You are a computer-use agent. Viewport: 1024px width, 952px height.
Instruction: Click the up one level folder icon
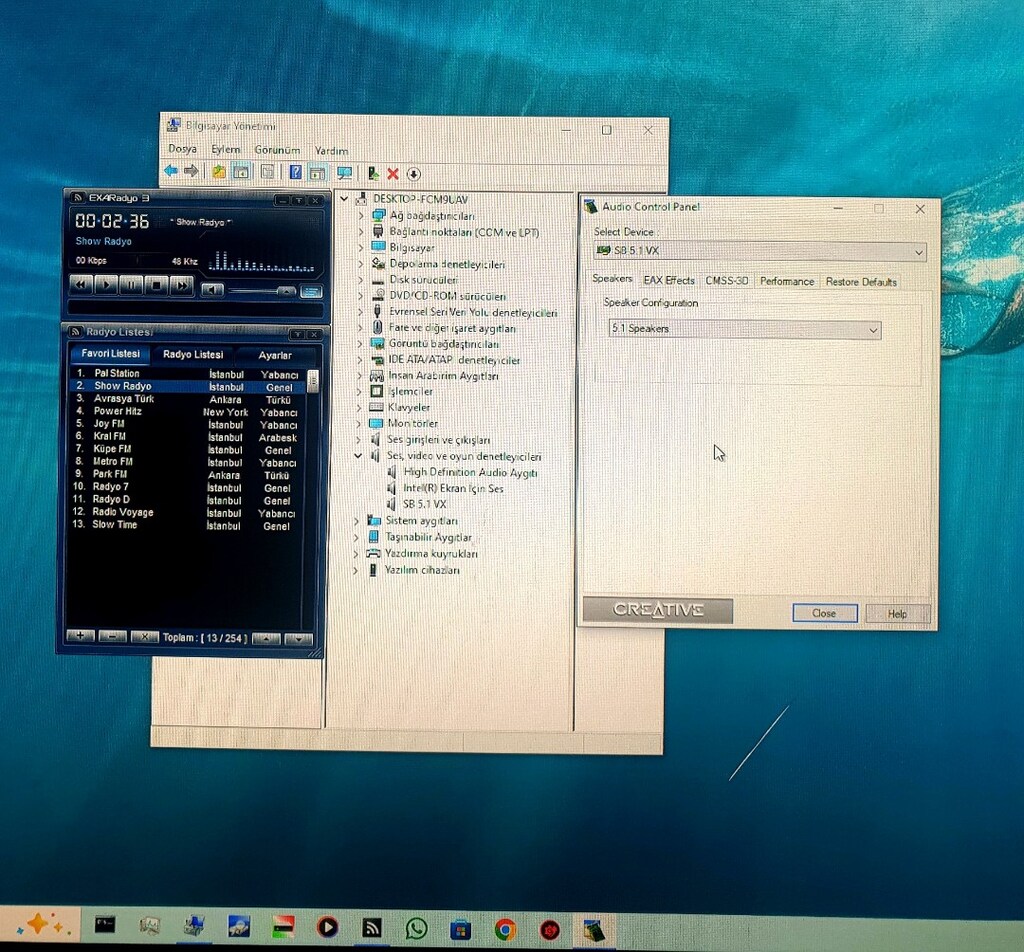pos(219,172)
